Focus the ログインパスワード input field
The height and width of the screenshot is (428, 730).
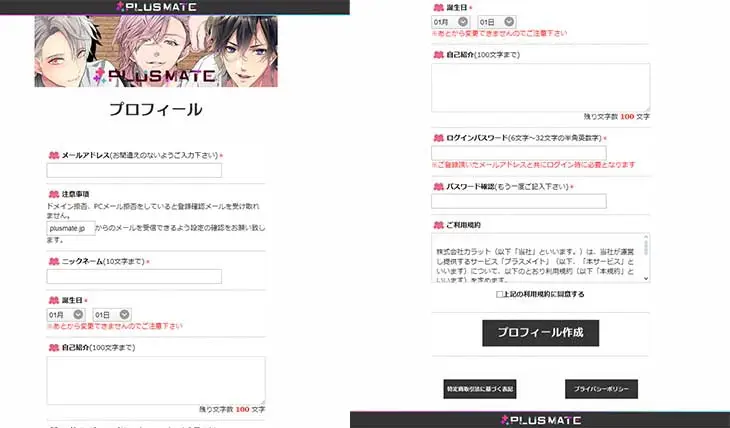(519, 153)
